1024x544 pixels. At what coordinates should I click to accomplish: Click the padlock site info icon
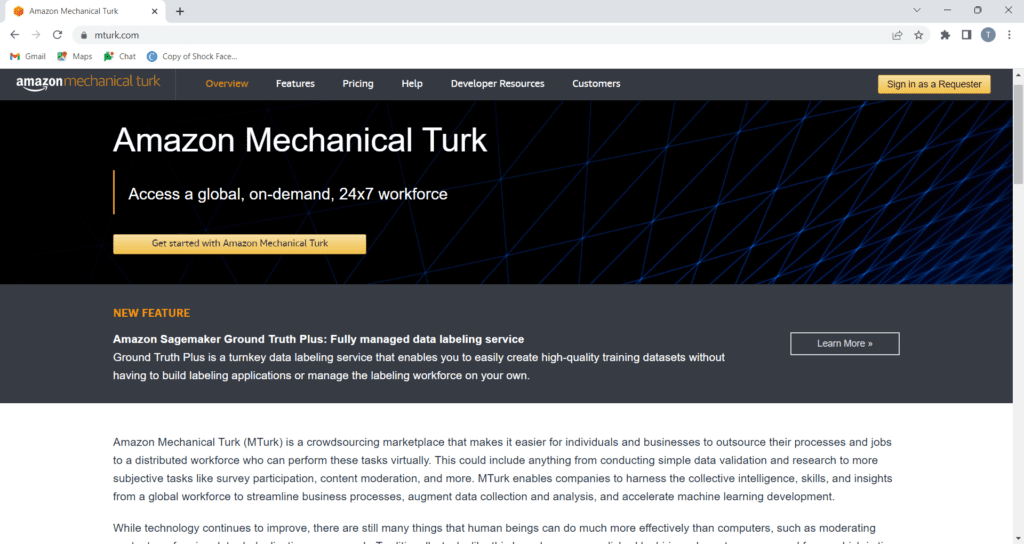84,35
